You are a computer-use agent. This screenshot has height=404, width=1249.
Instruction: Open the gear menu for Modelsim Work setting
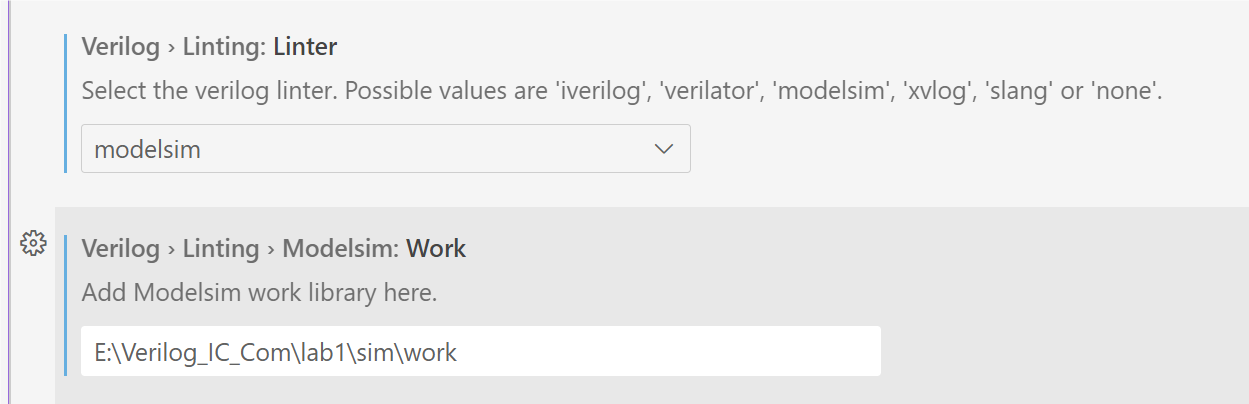33,243
